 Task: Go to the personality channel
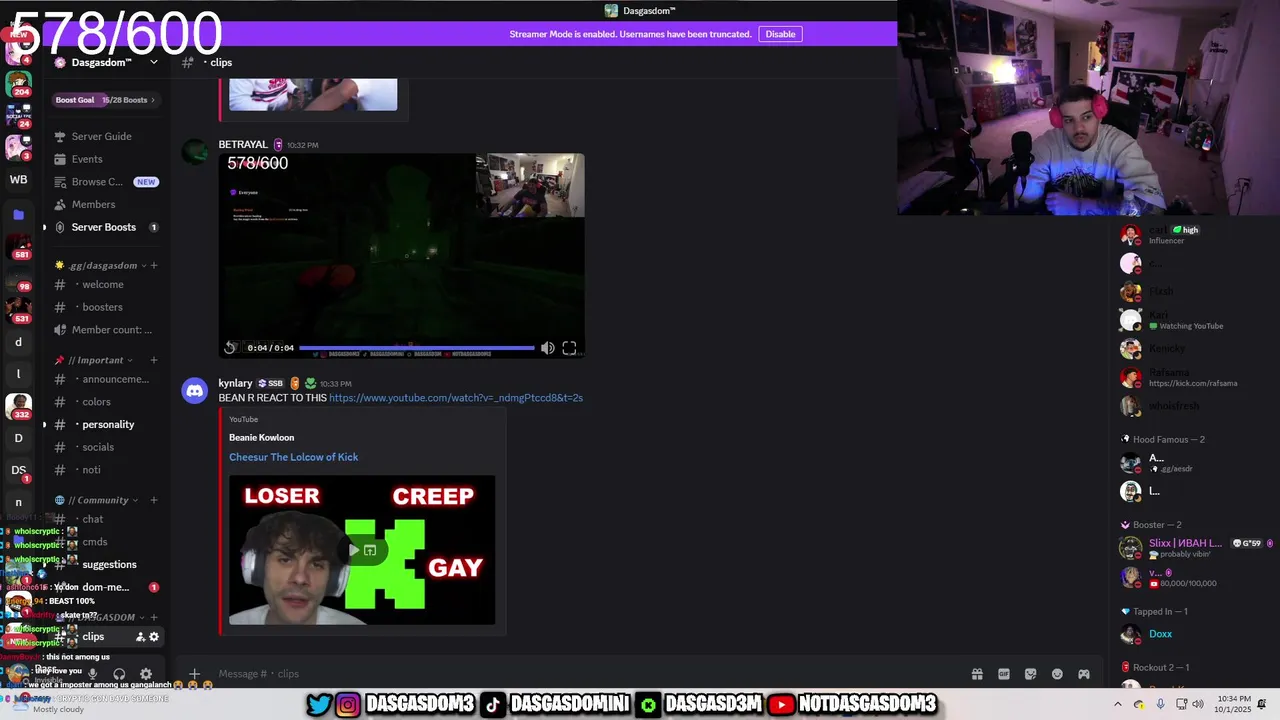(x=105, y=424)
